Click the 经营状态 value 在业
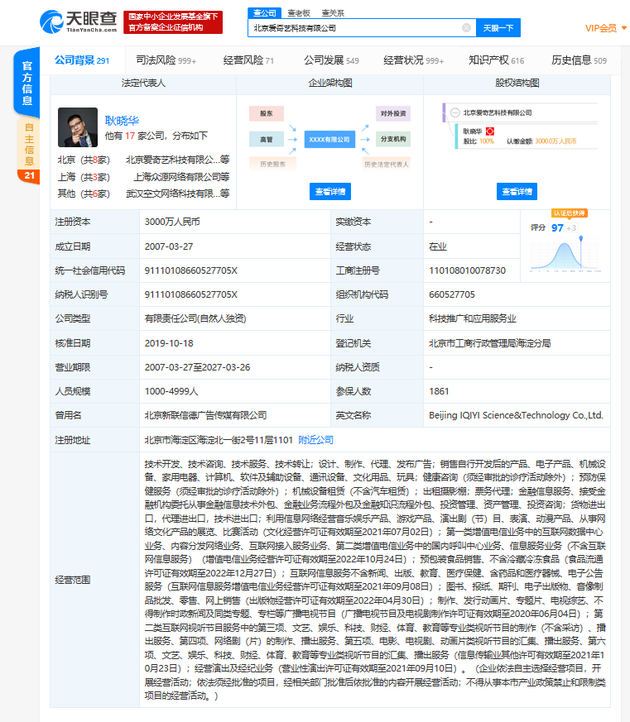This screenshot has width=630, height=722. tap(438, 246)
